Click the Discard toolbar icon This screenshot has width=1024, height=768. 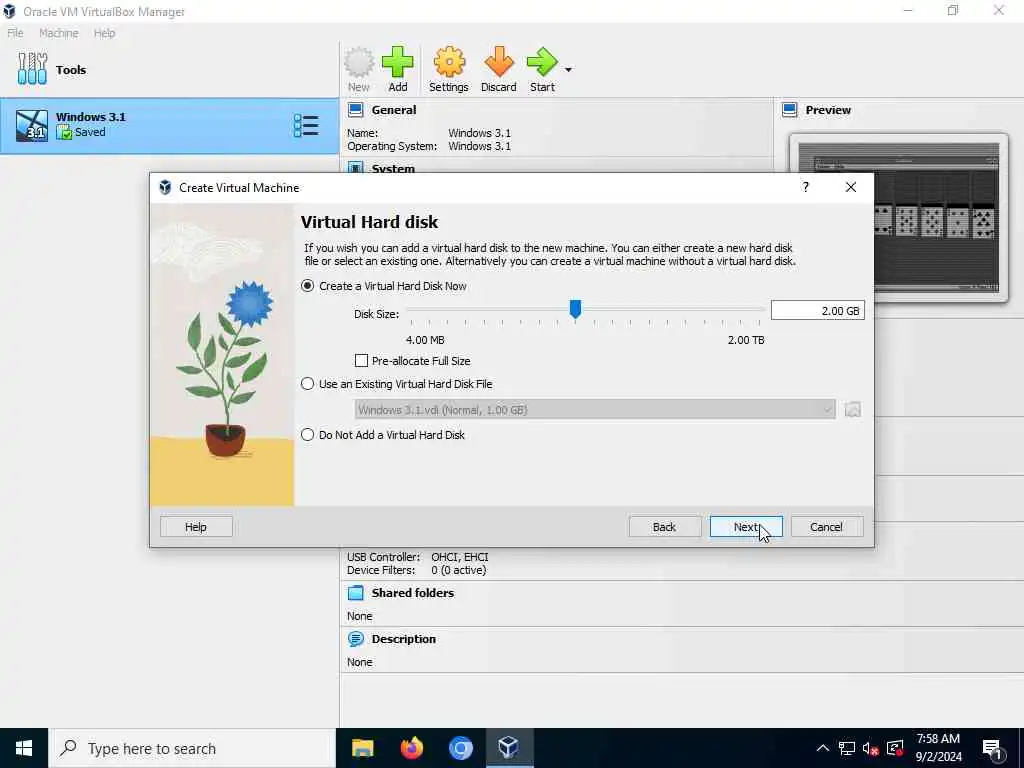498,69
